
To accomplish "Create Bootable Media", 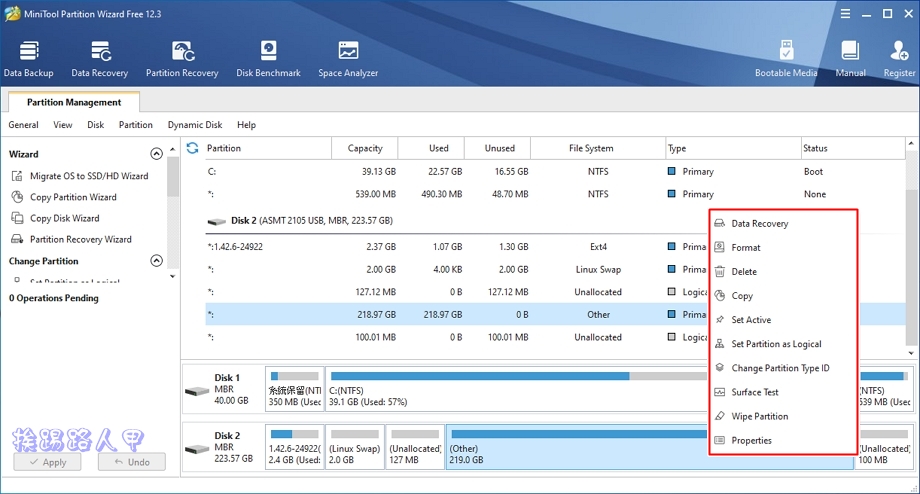I will (786, 59).
